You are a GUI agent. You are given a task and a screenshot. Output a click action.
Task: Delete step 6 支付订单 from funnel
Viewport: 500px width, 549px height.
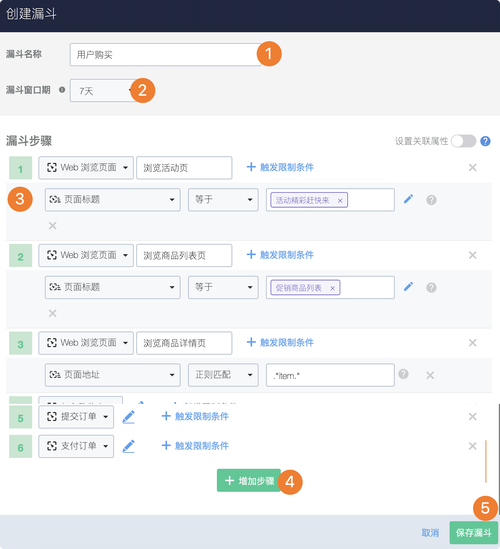pos(472,446)
